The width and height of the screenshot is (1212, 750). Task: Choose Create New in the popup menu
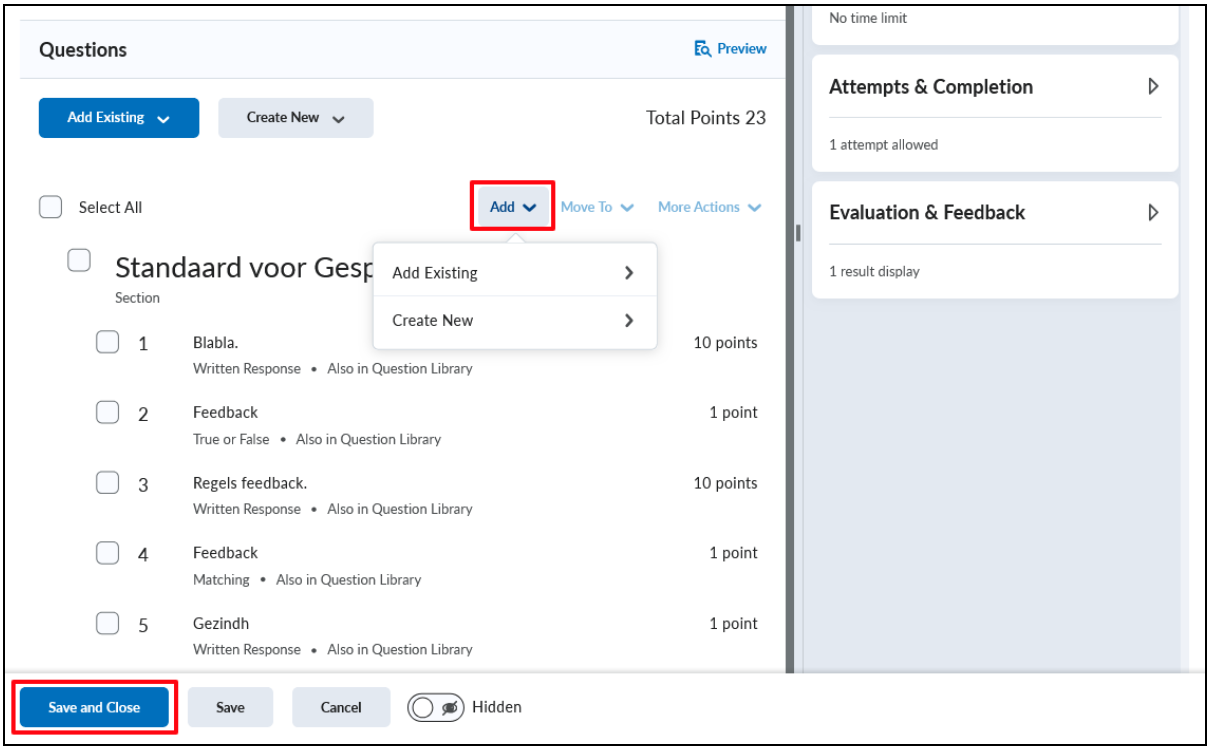[514, 320]
